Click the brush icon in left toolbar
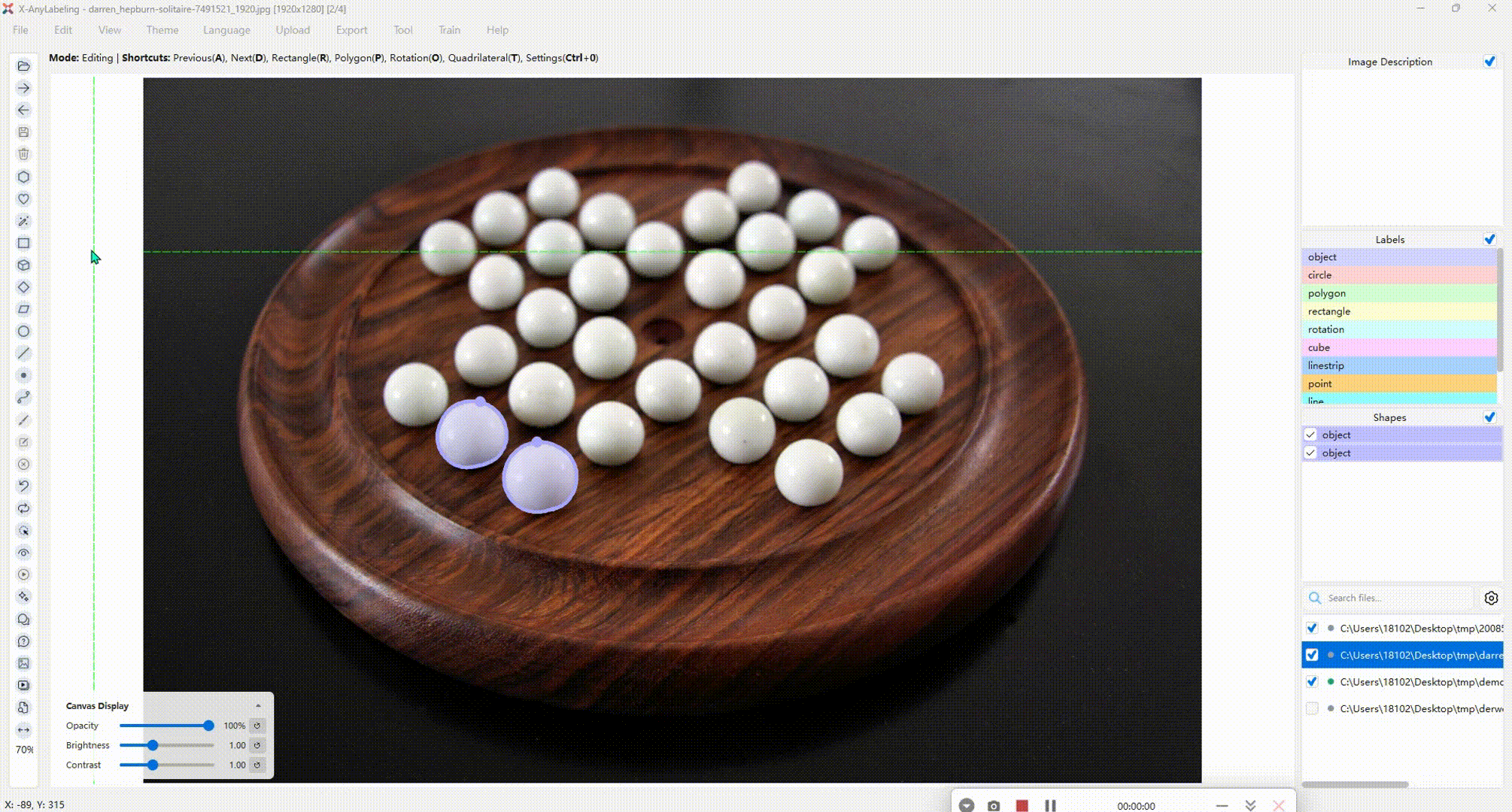This screenshot has height=812, width=1512. (23, 420)
